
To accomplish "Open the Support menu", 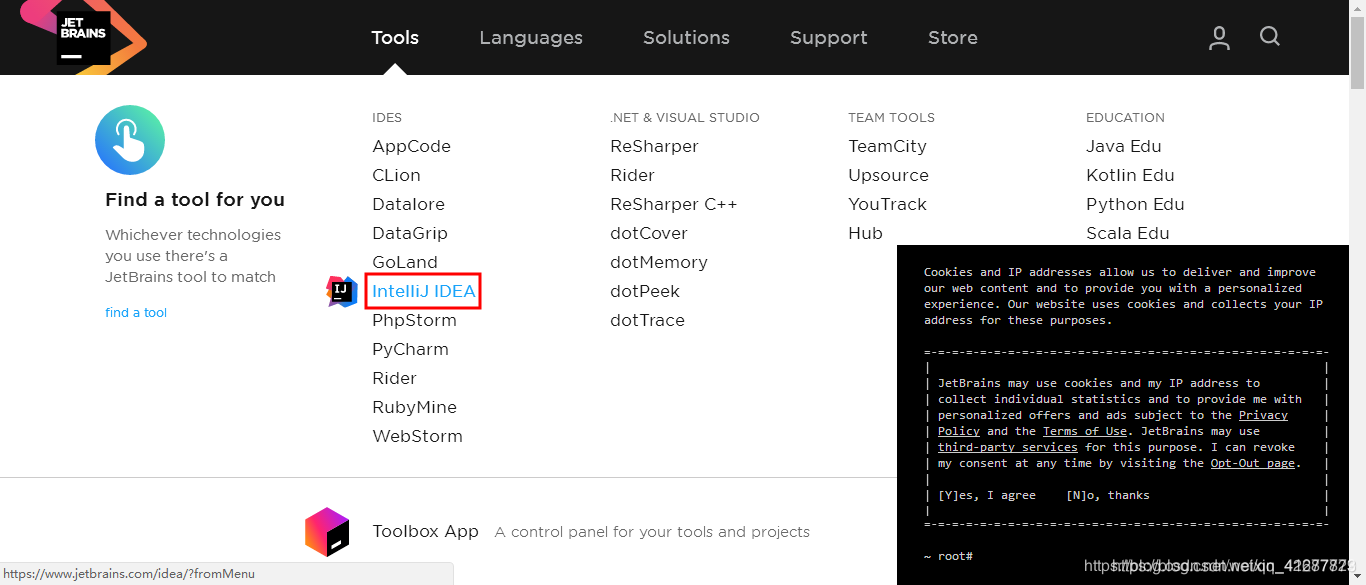I will point(828,38).
